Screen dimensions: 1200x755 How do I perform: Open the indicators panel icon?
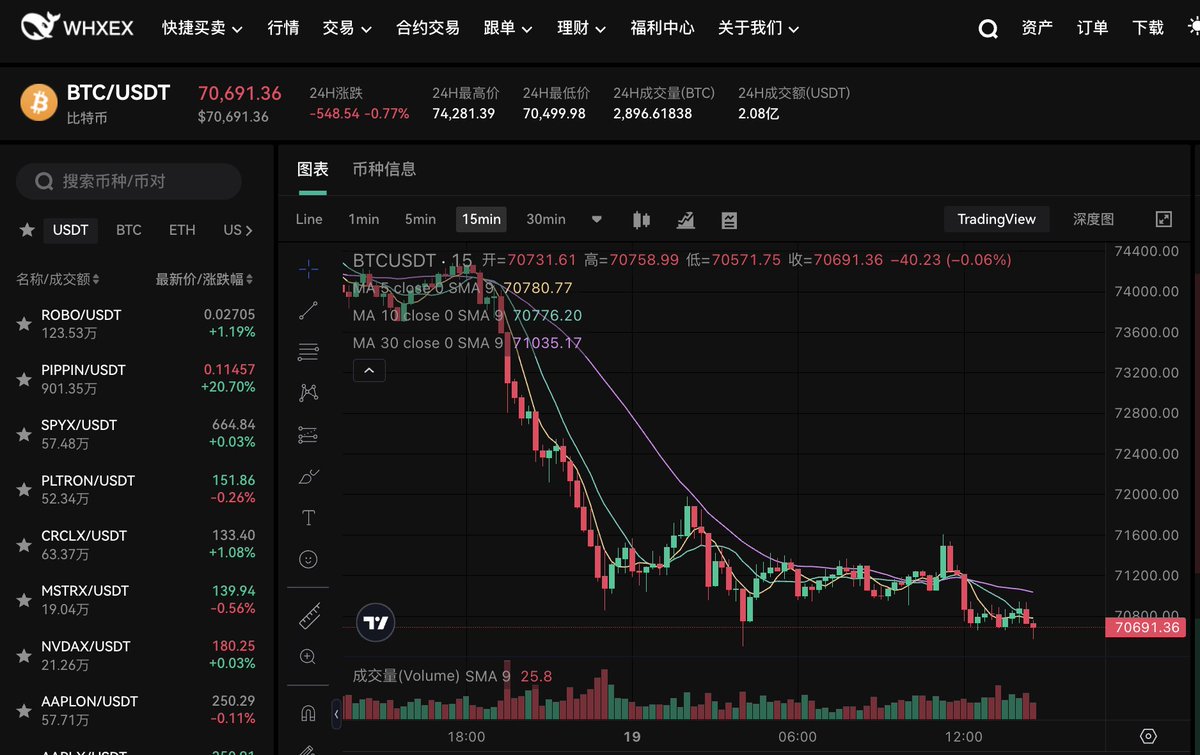(686, 219)
